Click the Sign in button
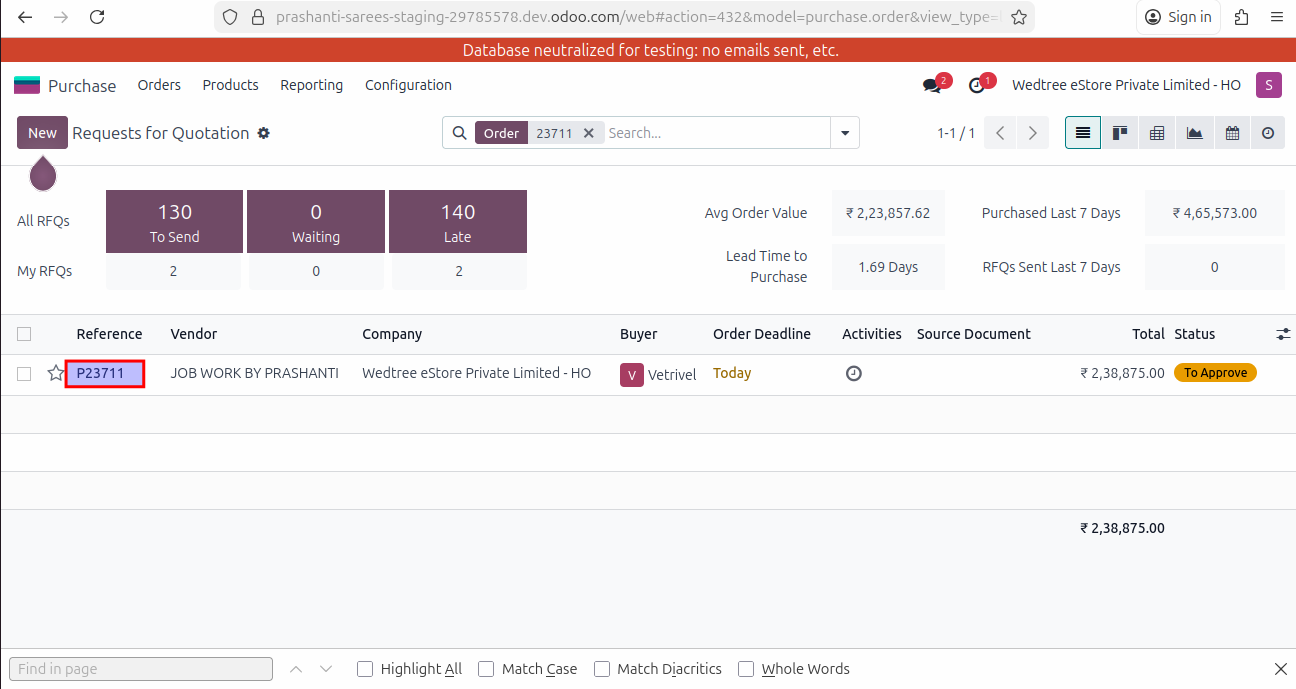Screen dimensions: 1296x689 click(1178, 17)
